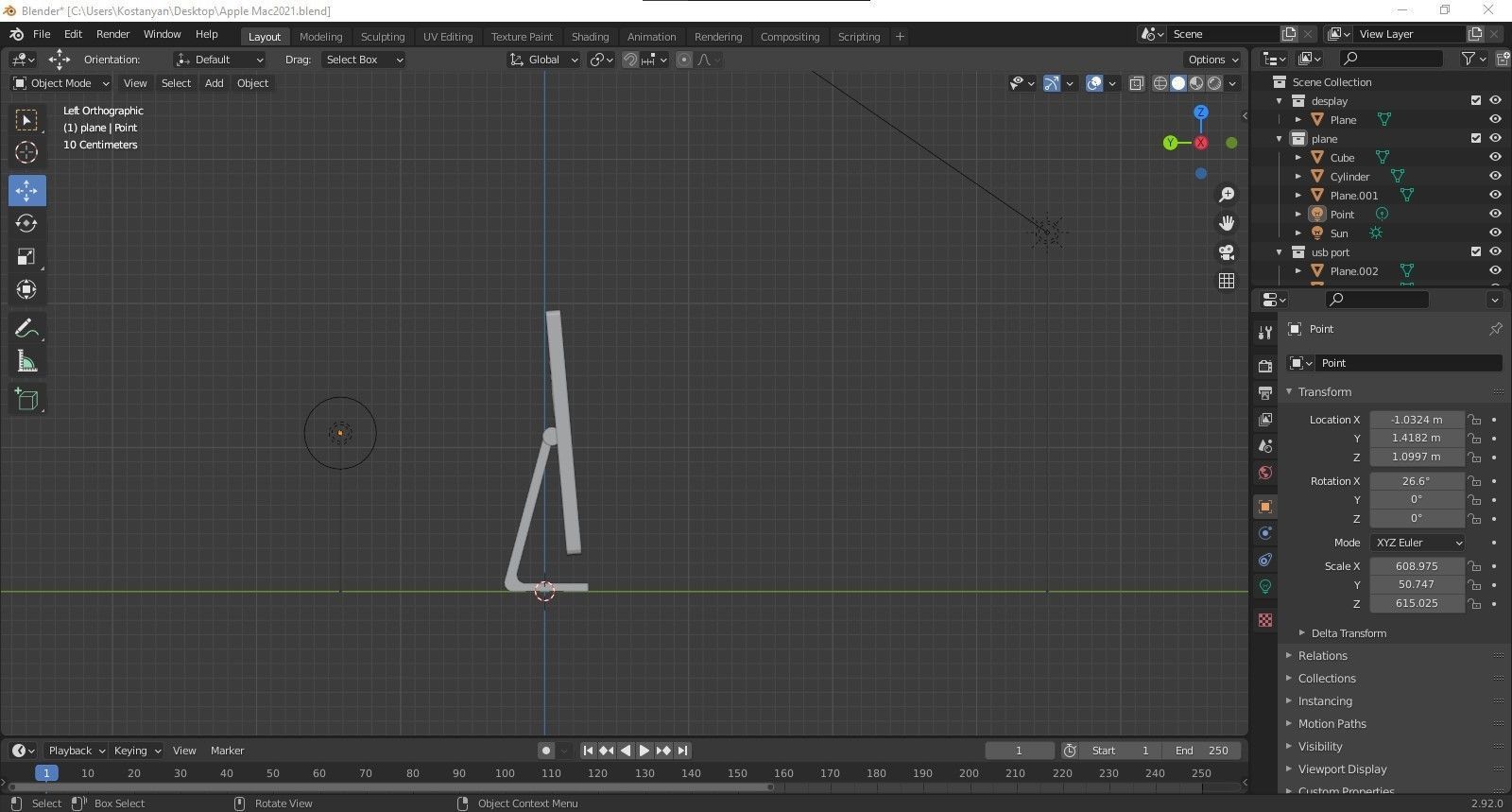1512x812 pixels.
Task: Switch to rendered viewport shading
Action: click(x=1214, y=83)
